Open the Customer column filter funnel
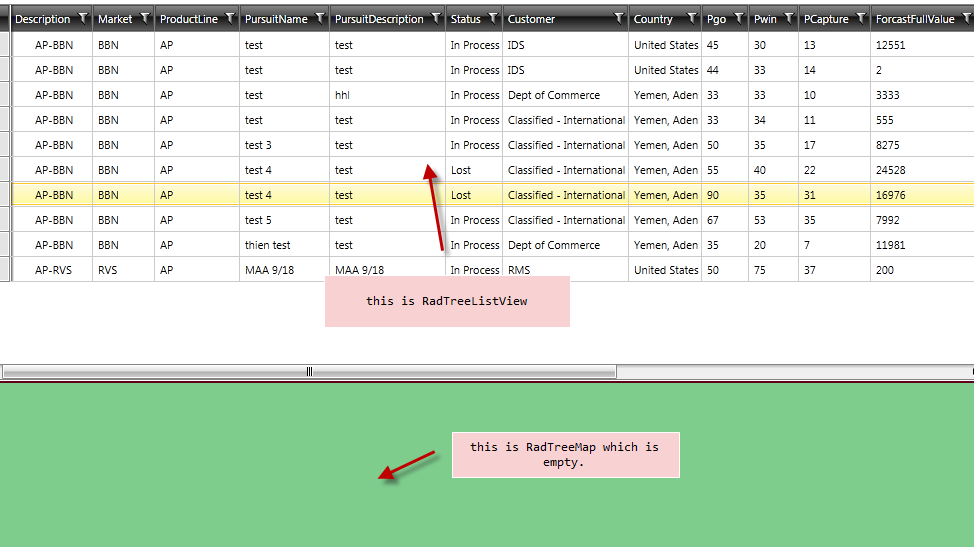The image size is (974, 547). (x=619, y=19)
